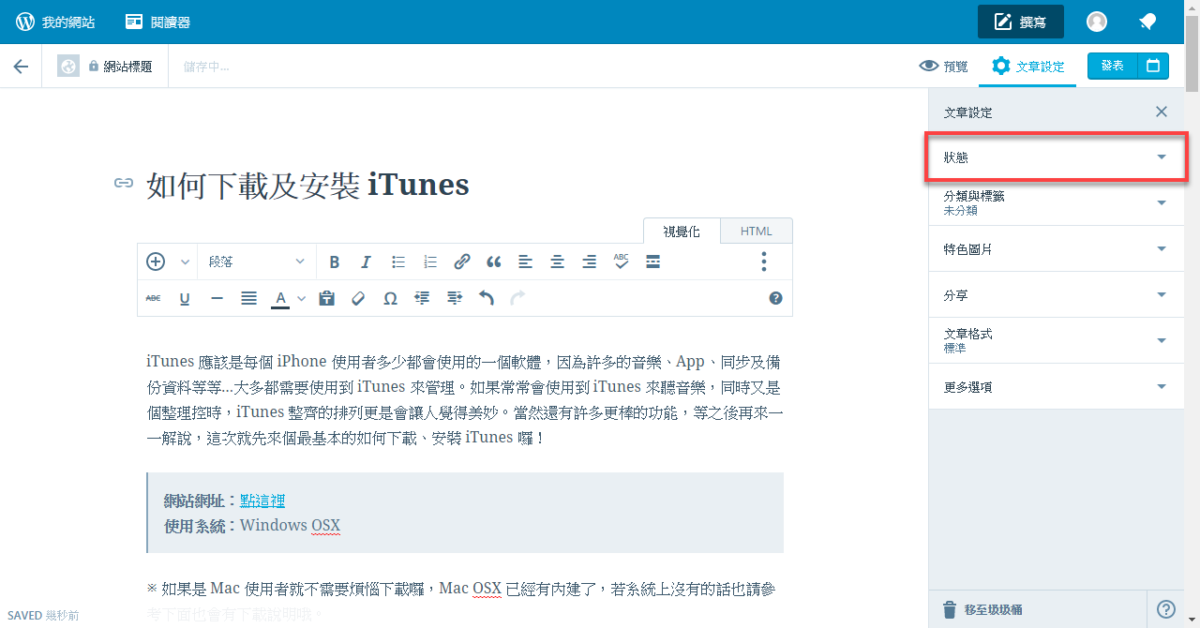Click into the first body paragraph
This screenshot has width=1200, height=628.
coord(464,399)
